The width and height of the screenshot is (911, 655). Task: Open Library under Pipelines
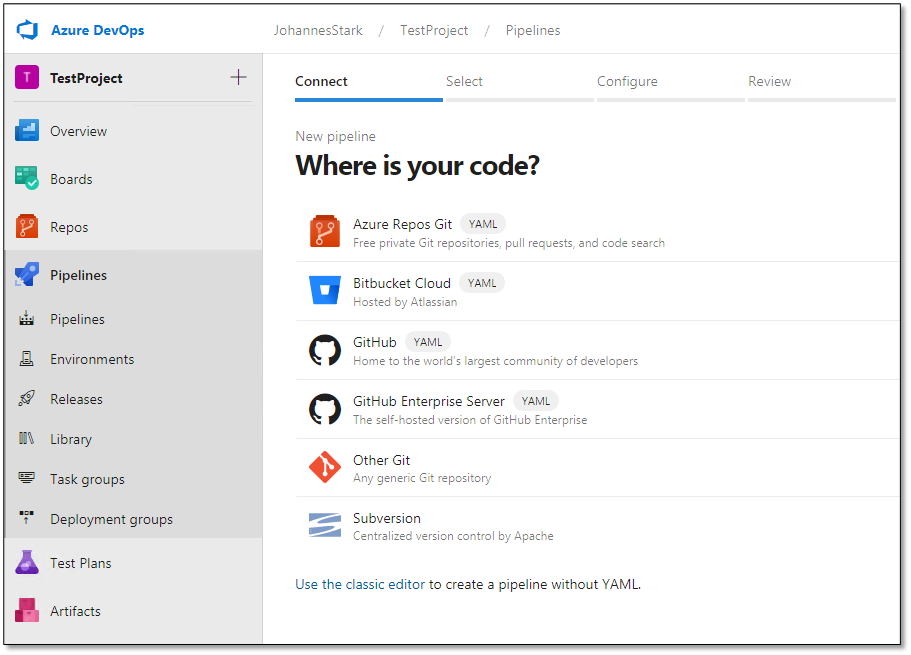point(133,439)
